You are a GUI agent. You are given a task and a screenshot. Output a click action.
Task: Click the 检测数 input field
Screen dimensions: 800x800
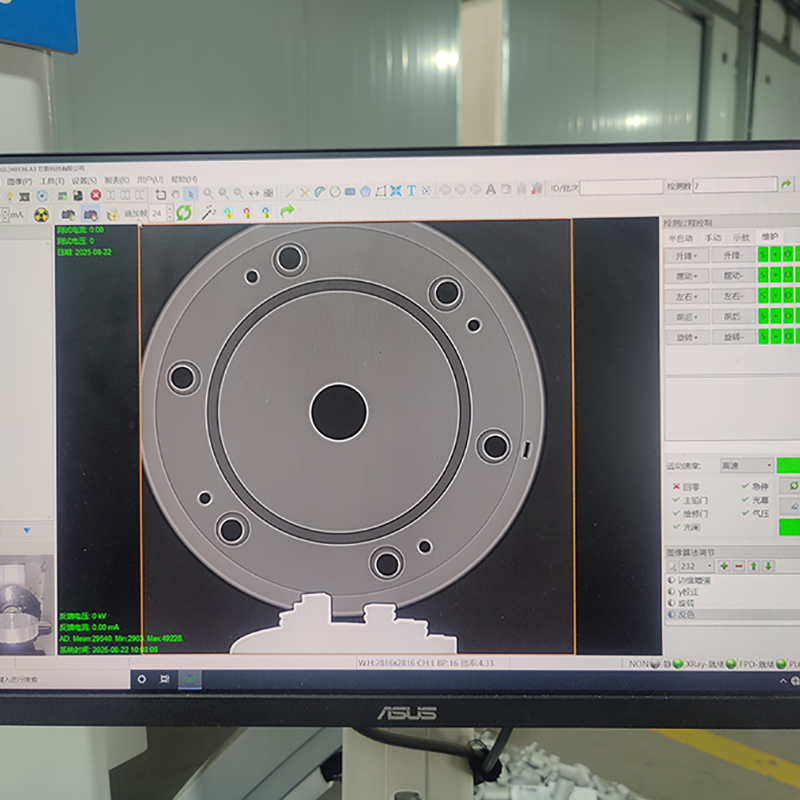click(735, 185)
